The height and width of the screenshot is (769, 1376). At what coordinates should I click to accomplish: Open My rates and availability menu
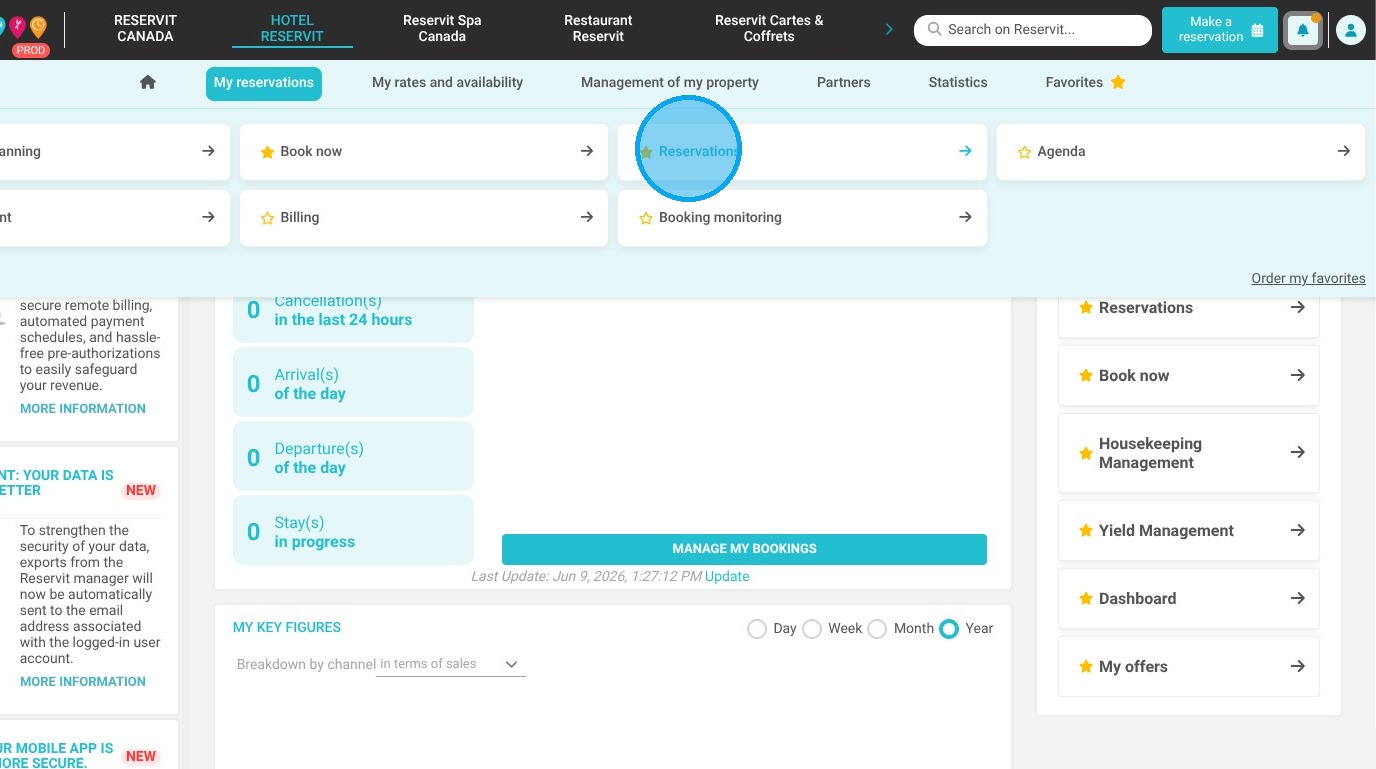click(x=448, y=83)
